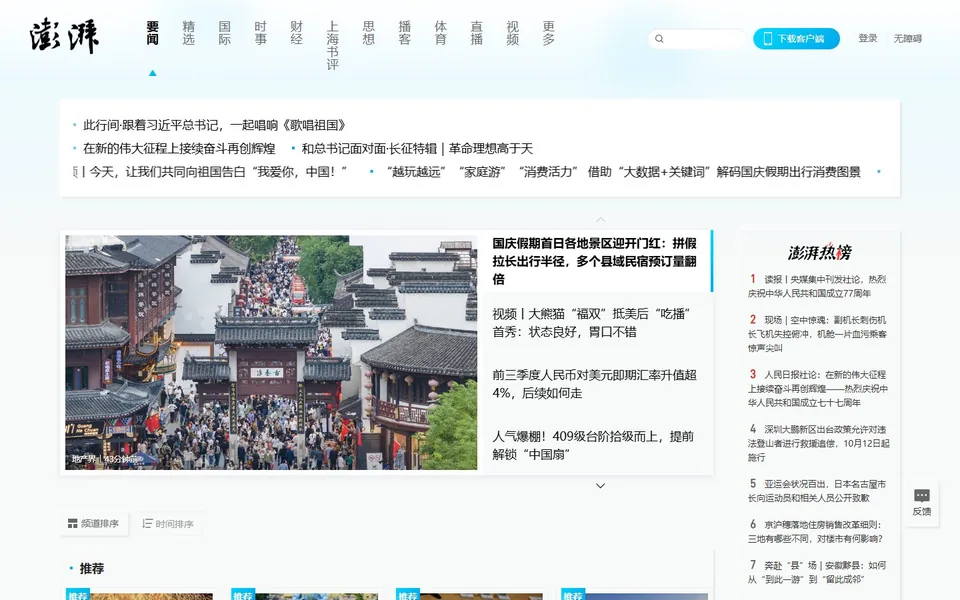Open the 财经 channel
Viewport: 960px width, 600px height.
click(x=297, y=33)
